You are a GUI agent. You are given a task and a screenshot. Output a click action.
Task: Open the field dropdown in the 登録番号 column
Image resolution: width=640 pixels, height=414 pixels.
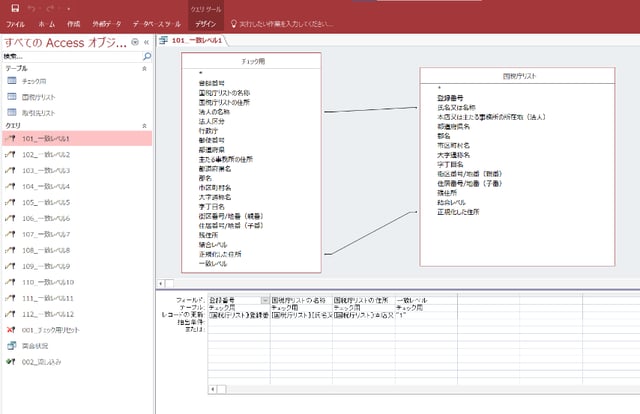coord(264,300)
